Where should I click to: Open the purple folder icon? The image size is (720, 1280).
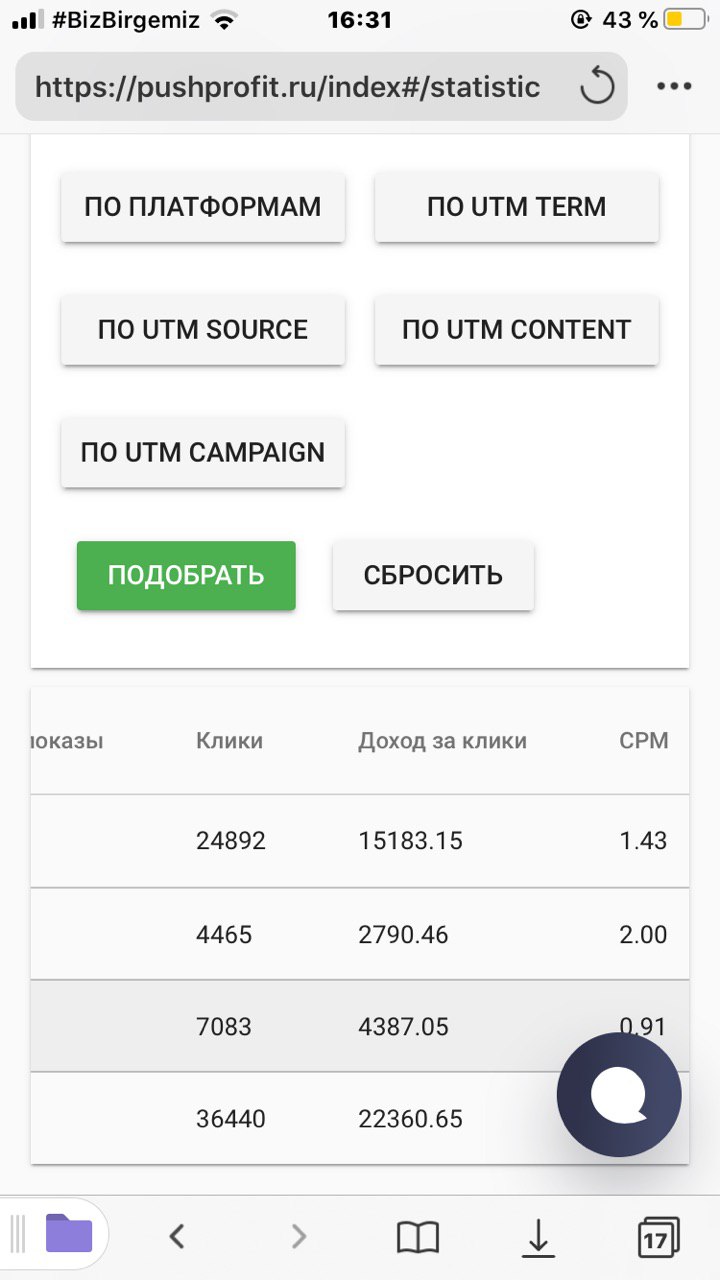(69, 1235)
